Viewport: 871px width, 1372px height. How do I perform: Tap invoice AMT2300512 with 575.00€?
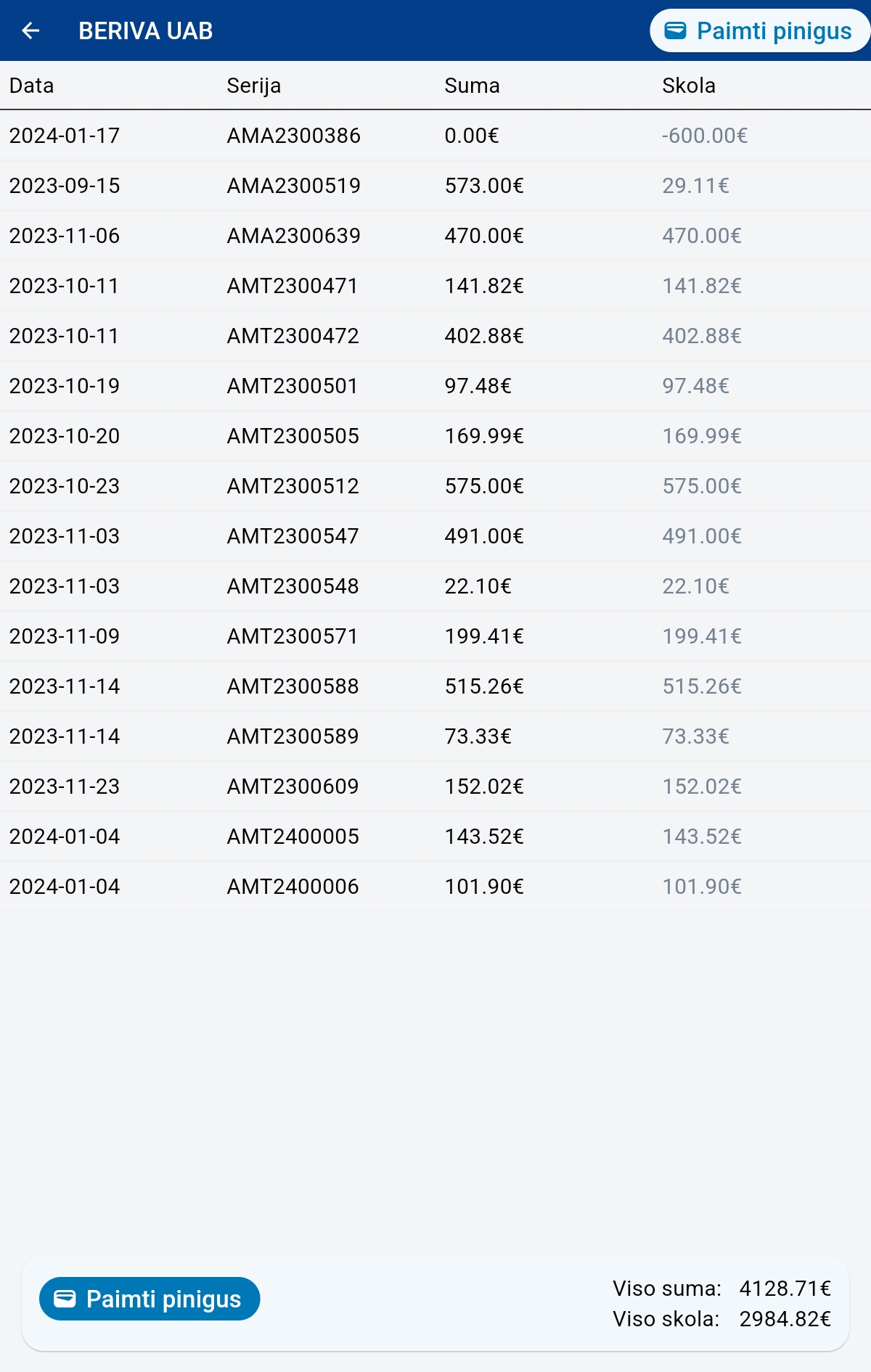pyautogui.click(x=435, y=486)
